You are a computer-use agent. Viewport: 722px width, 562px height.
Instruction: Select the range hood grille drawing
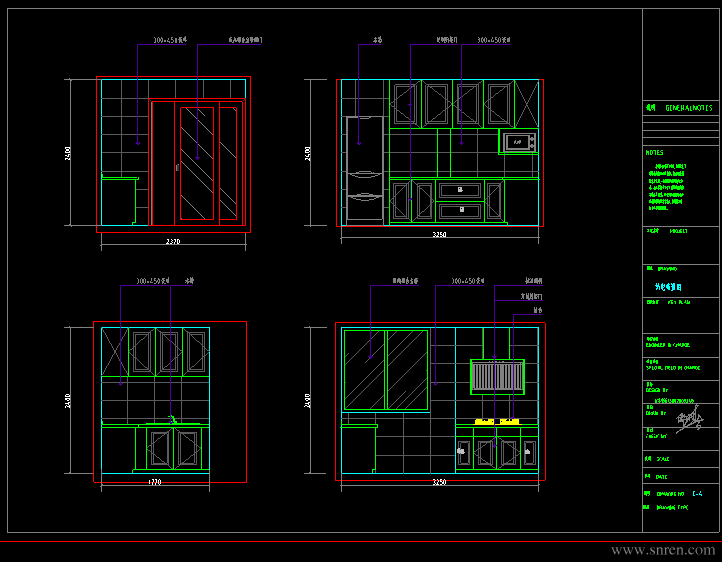(497, 377)
